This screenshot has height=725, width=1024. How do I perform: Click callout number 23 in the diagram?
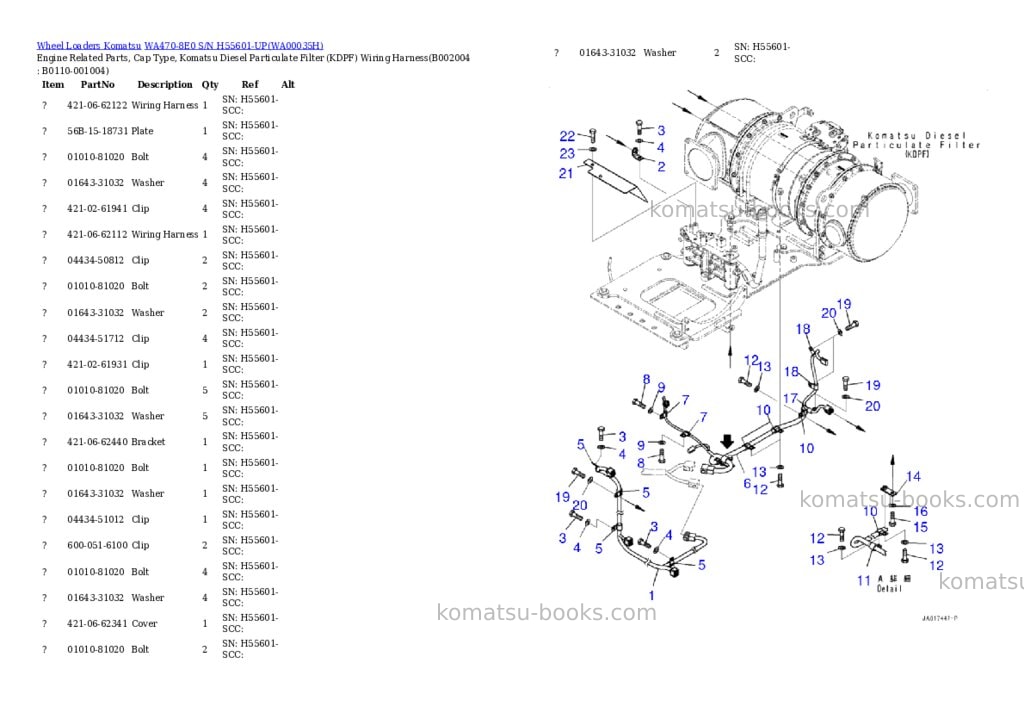tap(567, 153)
